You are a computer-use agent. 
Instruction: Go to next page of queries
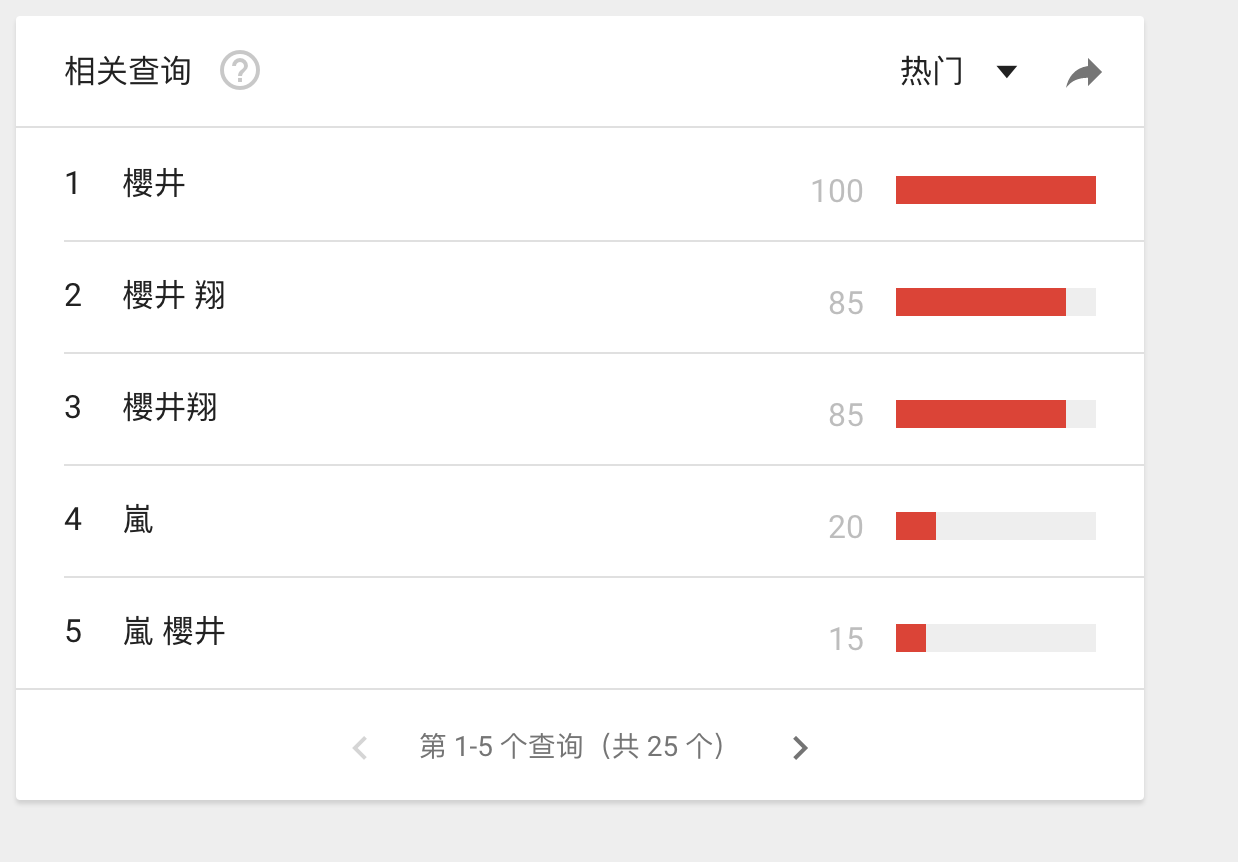pyautogui.click(x=799, y=747)
